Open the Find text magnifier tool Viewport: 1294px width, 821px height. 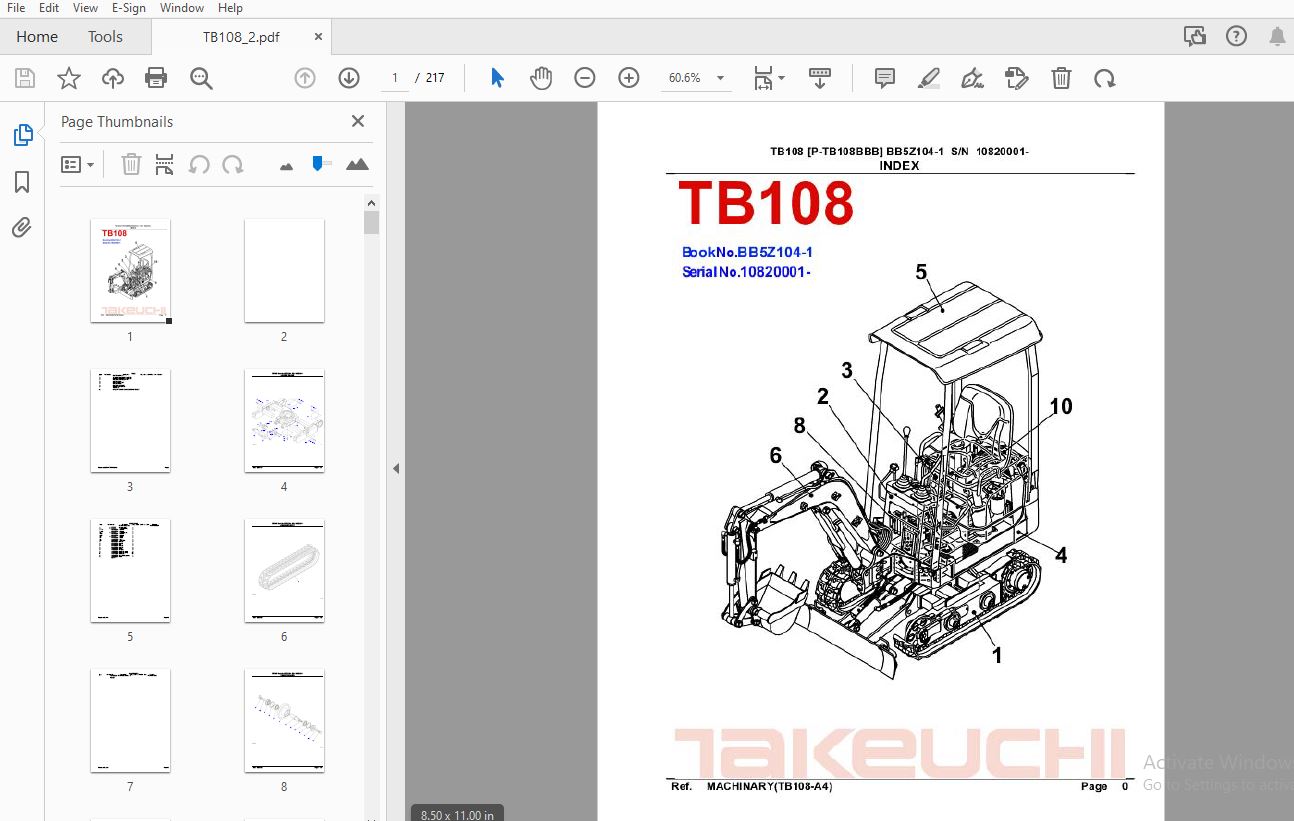(x=201, y=78)
